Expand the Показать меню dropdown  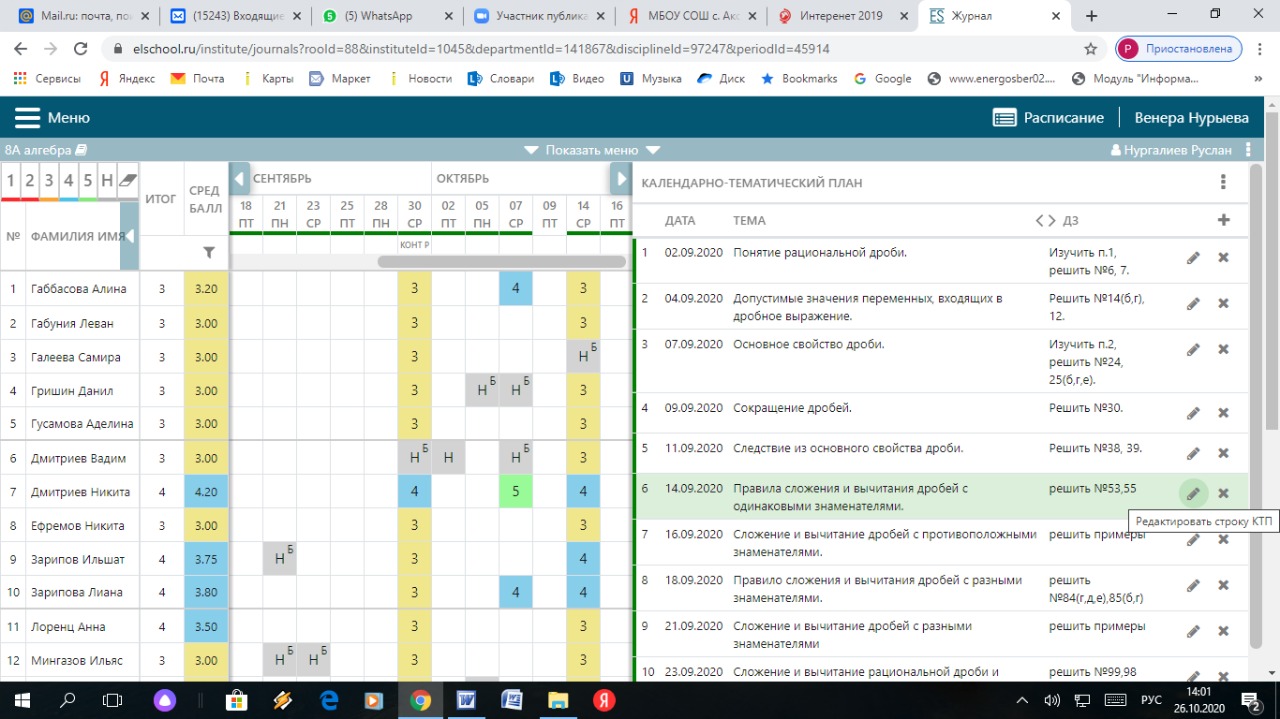592,150
